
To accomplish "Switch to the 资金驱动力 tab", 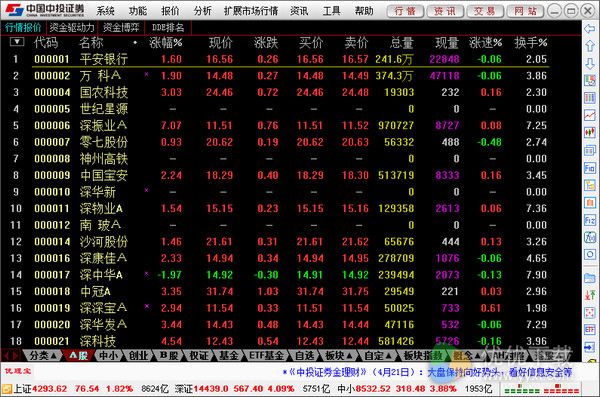I will (x=72, y=28).
